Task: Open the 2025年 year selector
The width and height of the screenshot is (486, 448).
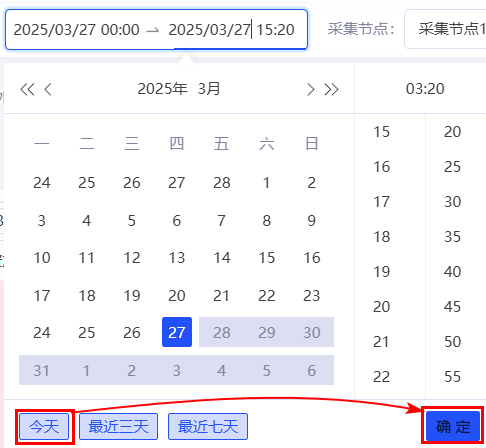Action: click(162, 89)
